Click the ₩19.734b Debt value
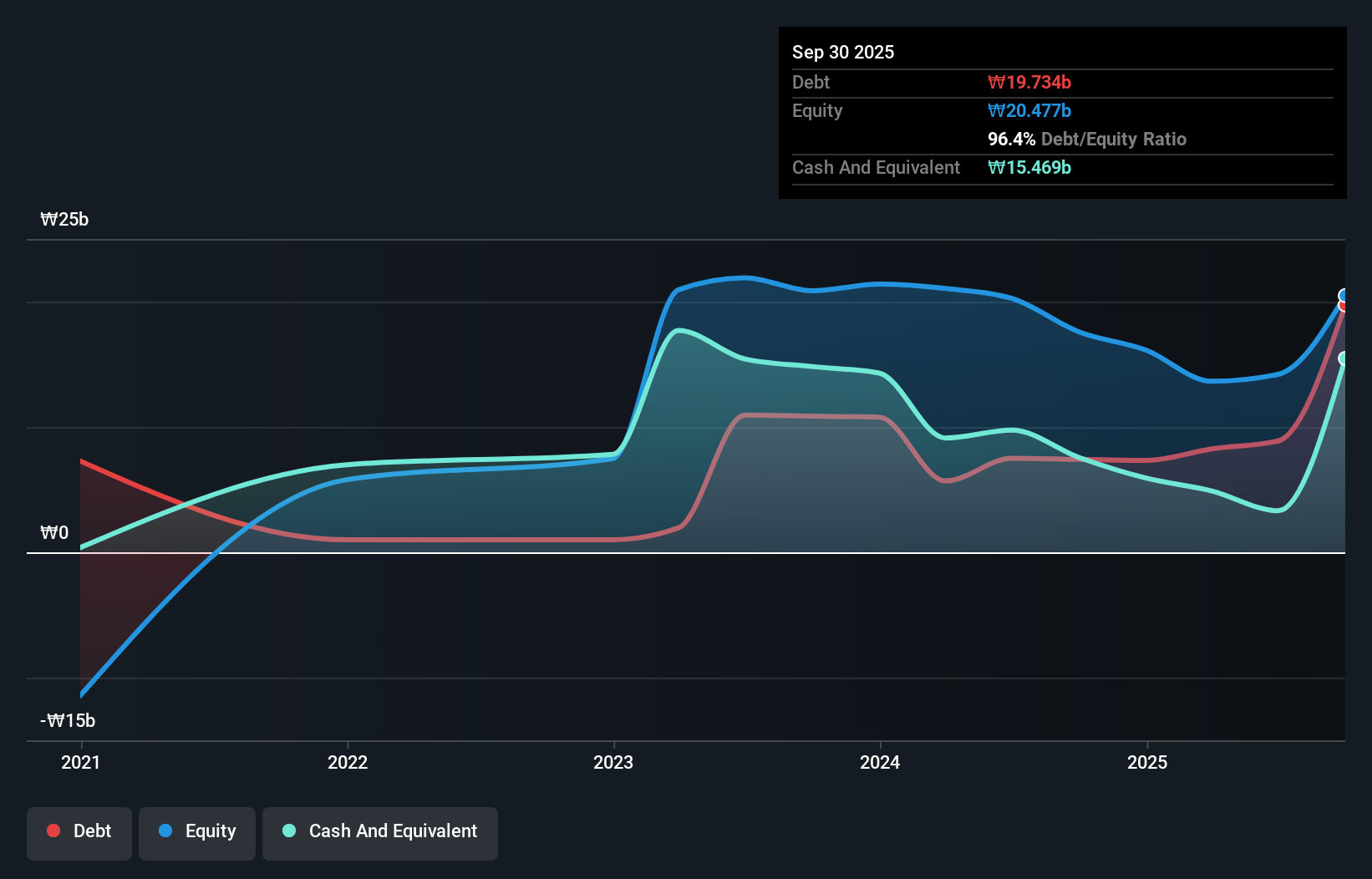This screenshot has width=1372, height=879. 1029,82
